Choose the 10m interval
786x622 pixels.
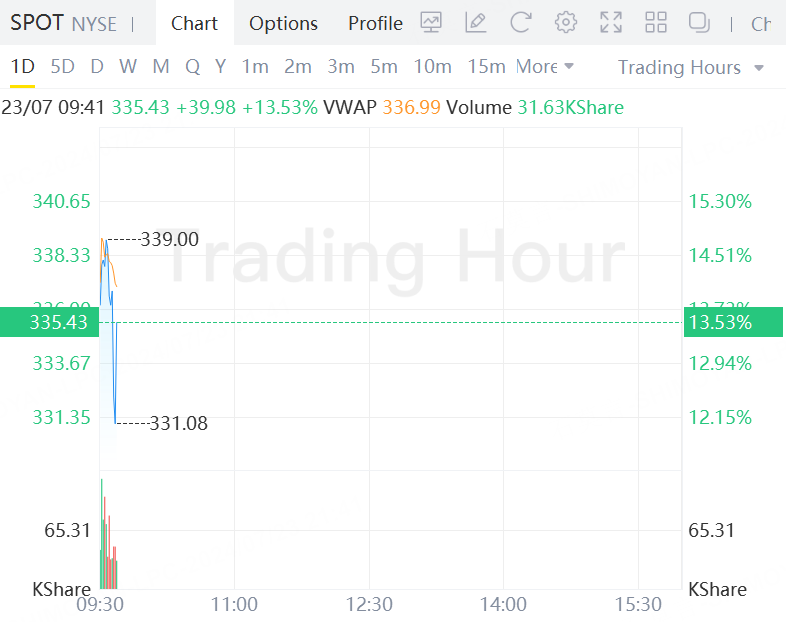click(433, 66)
